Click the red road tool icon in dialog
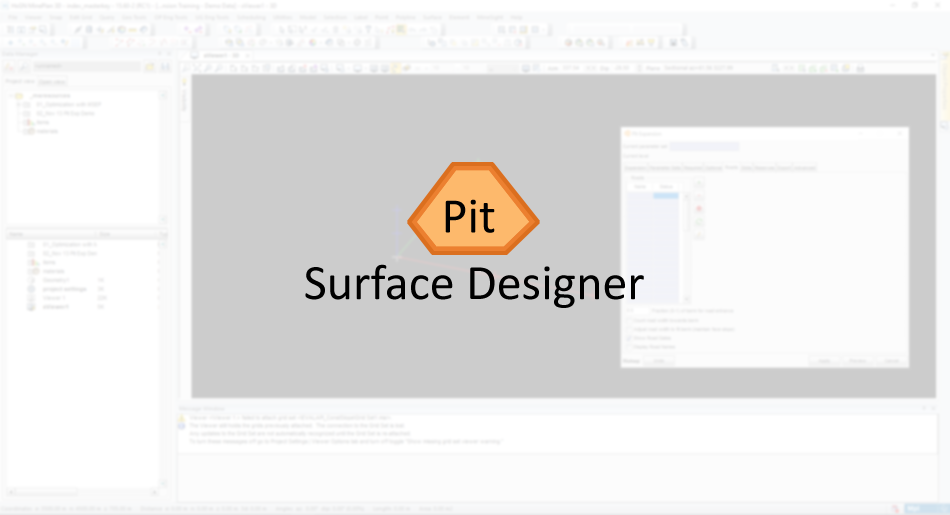The image size is (950, 515). pos(698,208)
